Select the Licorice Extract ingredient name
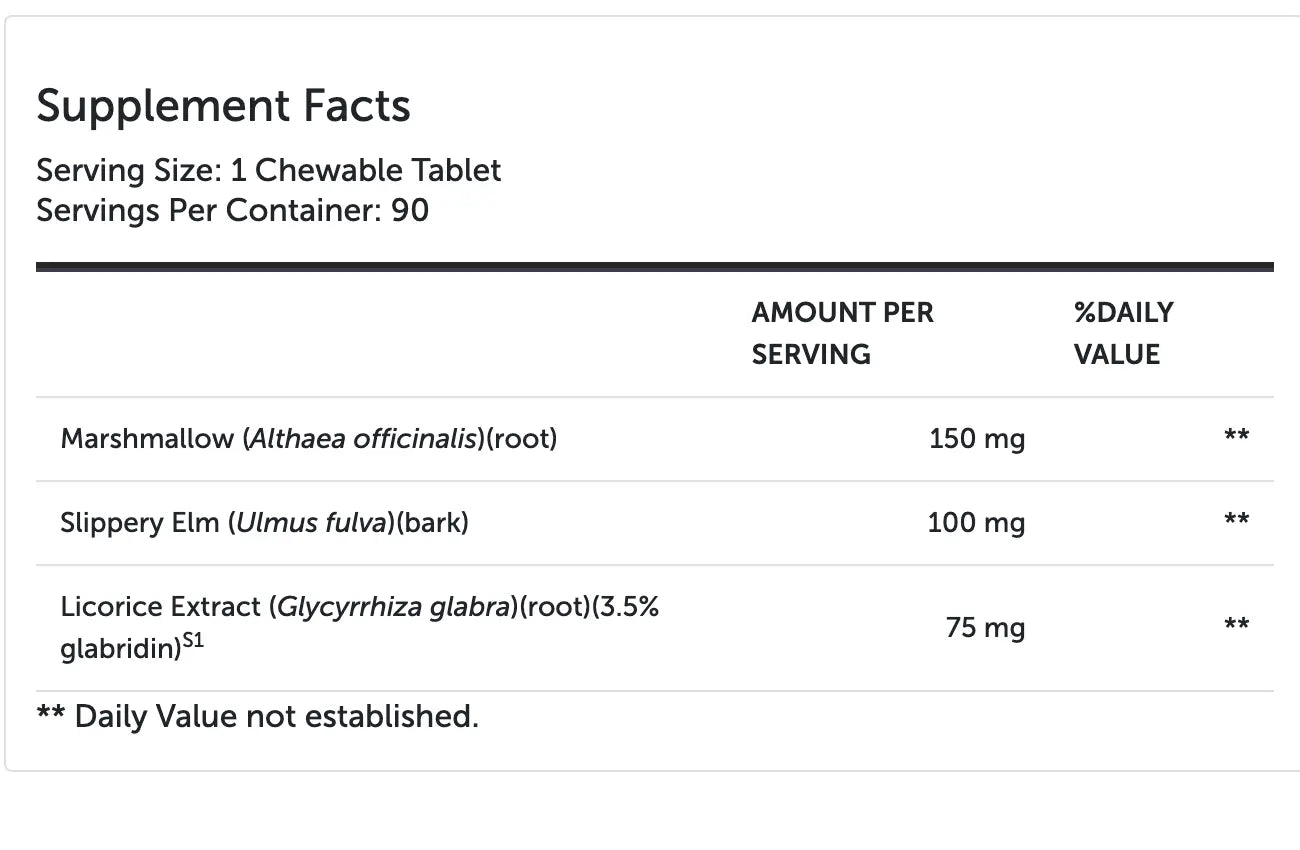The height and width of the screenshot is (850, 1300). tap(159, 607)
